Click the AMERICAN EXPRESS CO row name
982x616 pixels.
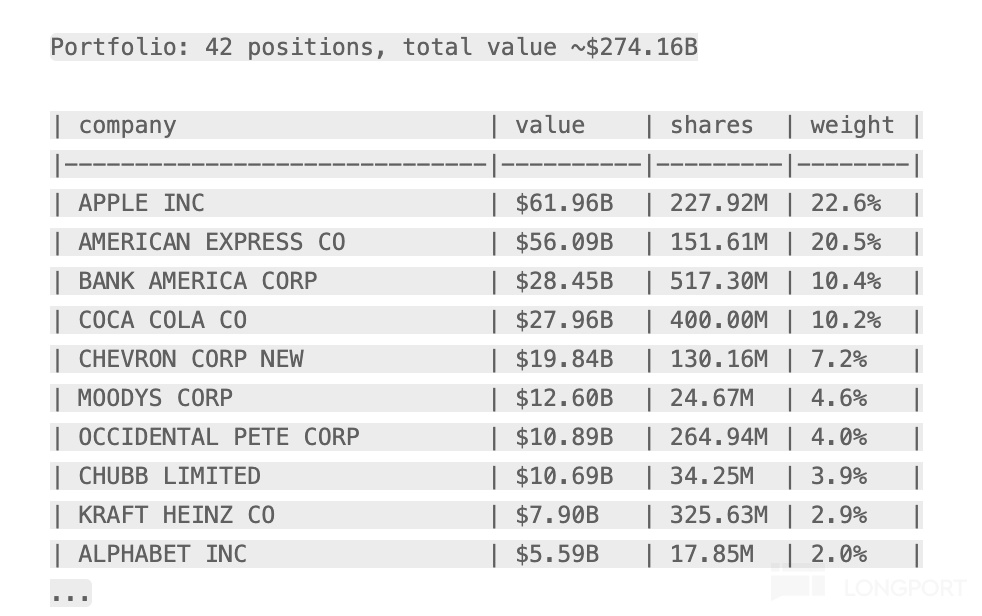click(211, 242)
